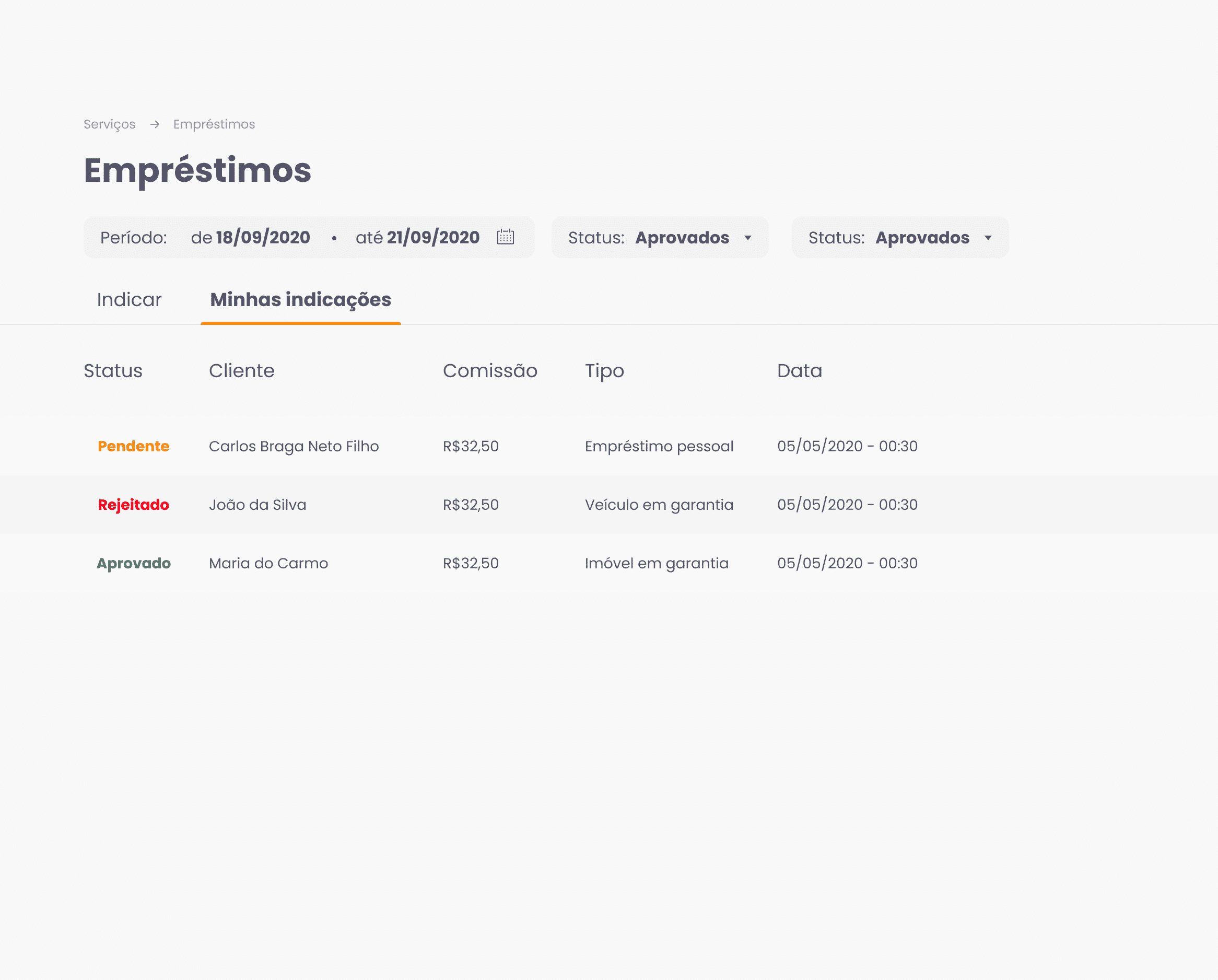Switch to the Indicar tab
This screenshot has width=1218, height=980.
pyautogui.click(x=129, y=299)
